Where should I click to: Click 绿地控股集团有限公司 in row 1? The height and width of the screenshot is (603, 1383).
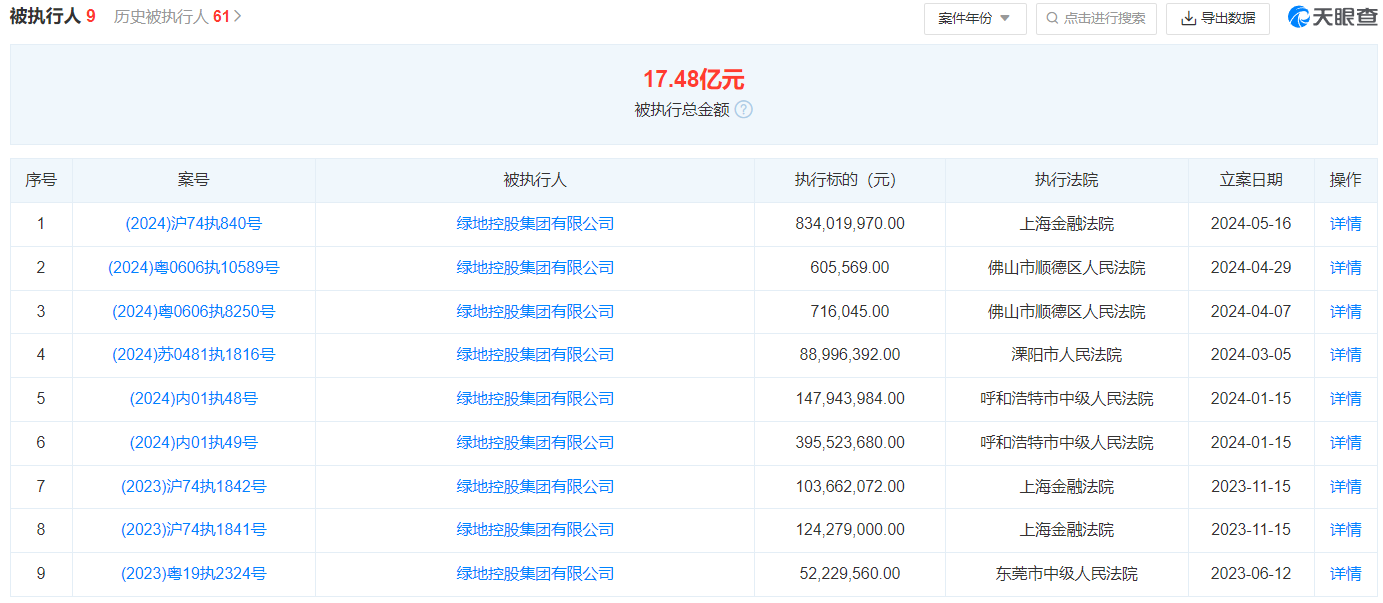[x=535, y=224]
